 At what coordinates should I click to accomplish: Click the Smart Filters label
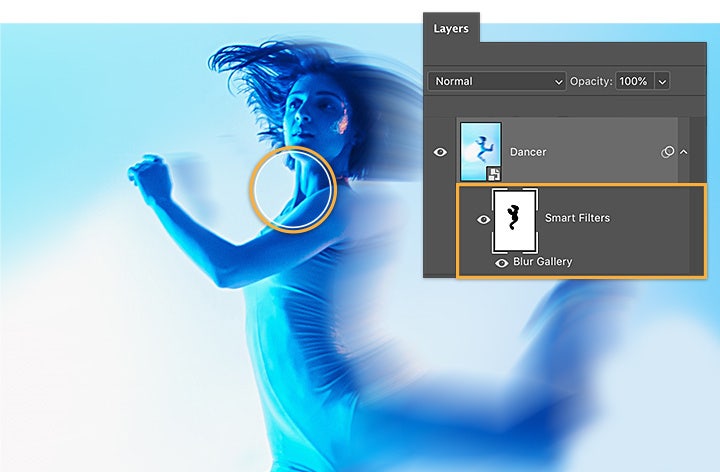coord(577,218)
